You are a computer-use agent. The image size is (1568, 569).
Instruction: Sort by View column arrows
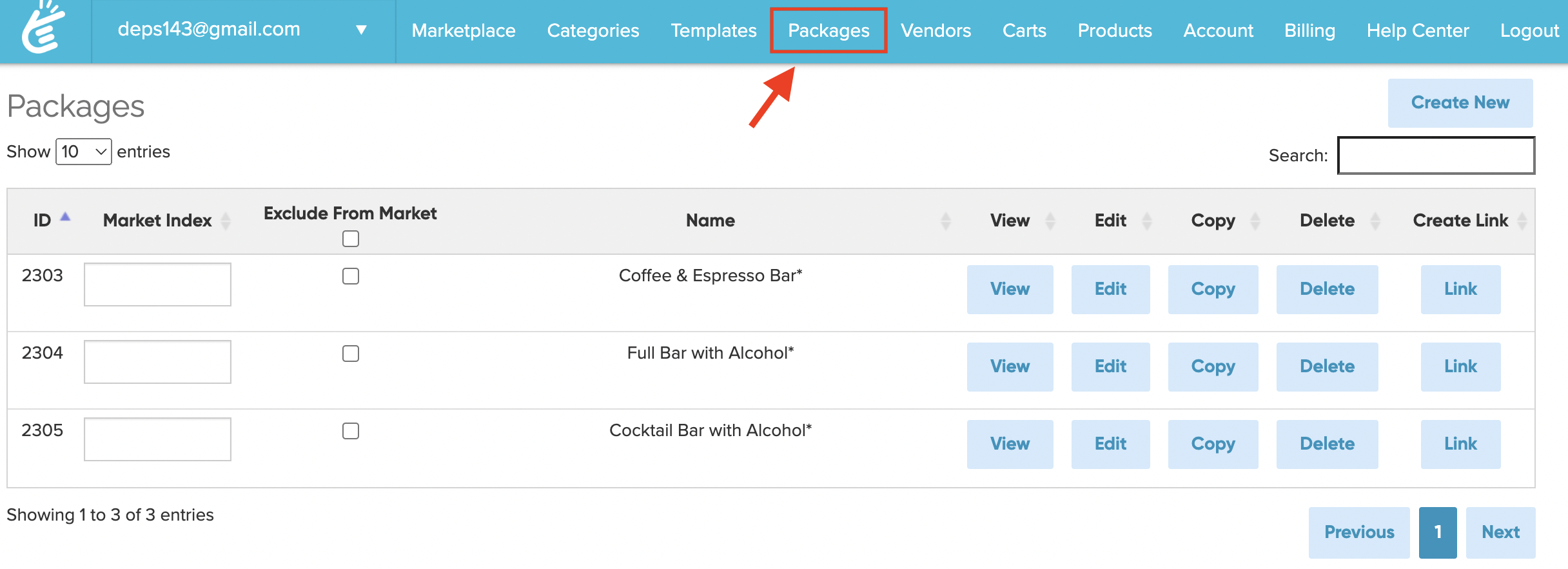[1050, 221]
